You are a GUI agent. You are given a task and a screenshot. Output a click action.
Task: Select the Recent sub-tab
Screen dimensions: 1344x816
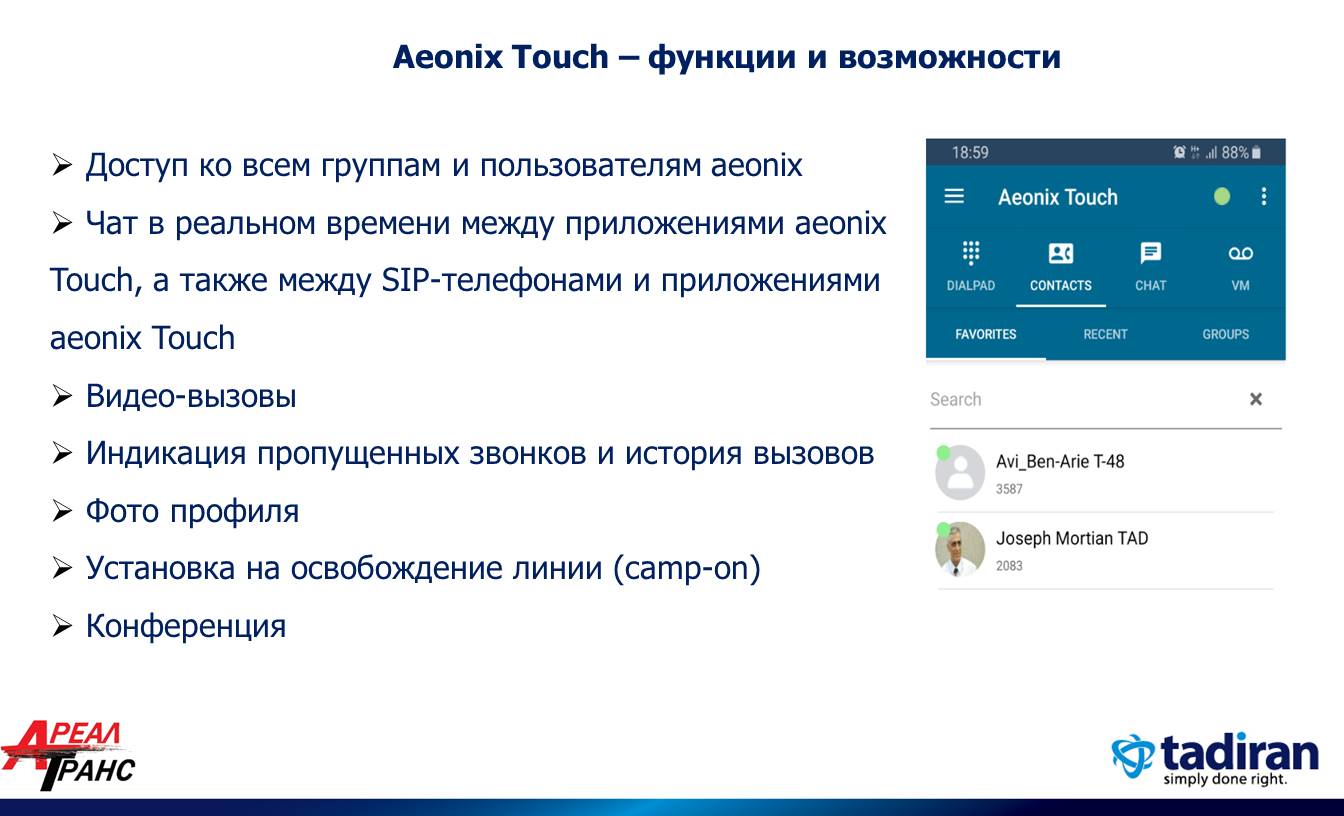1105,334
